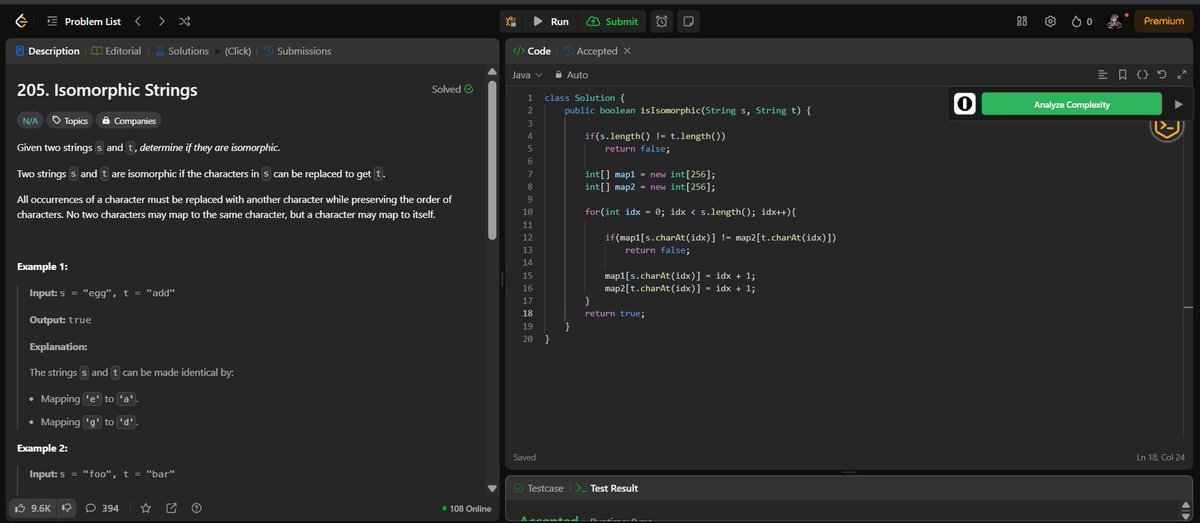Click code line 18 return true
Viewport: 1200px width, 523px height.
tap(615, 313)
